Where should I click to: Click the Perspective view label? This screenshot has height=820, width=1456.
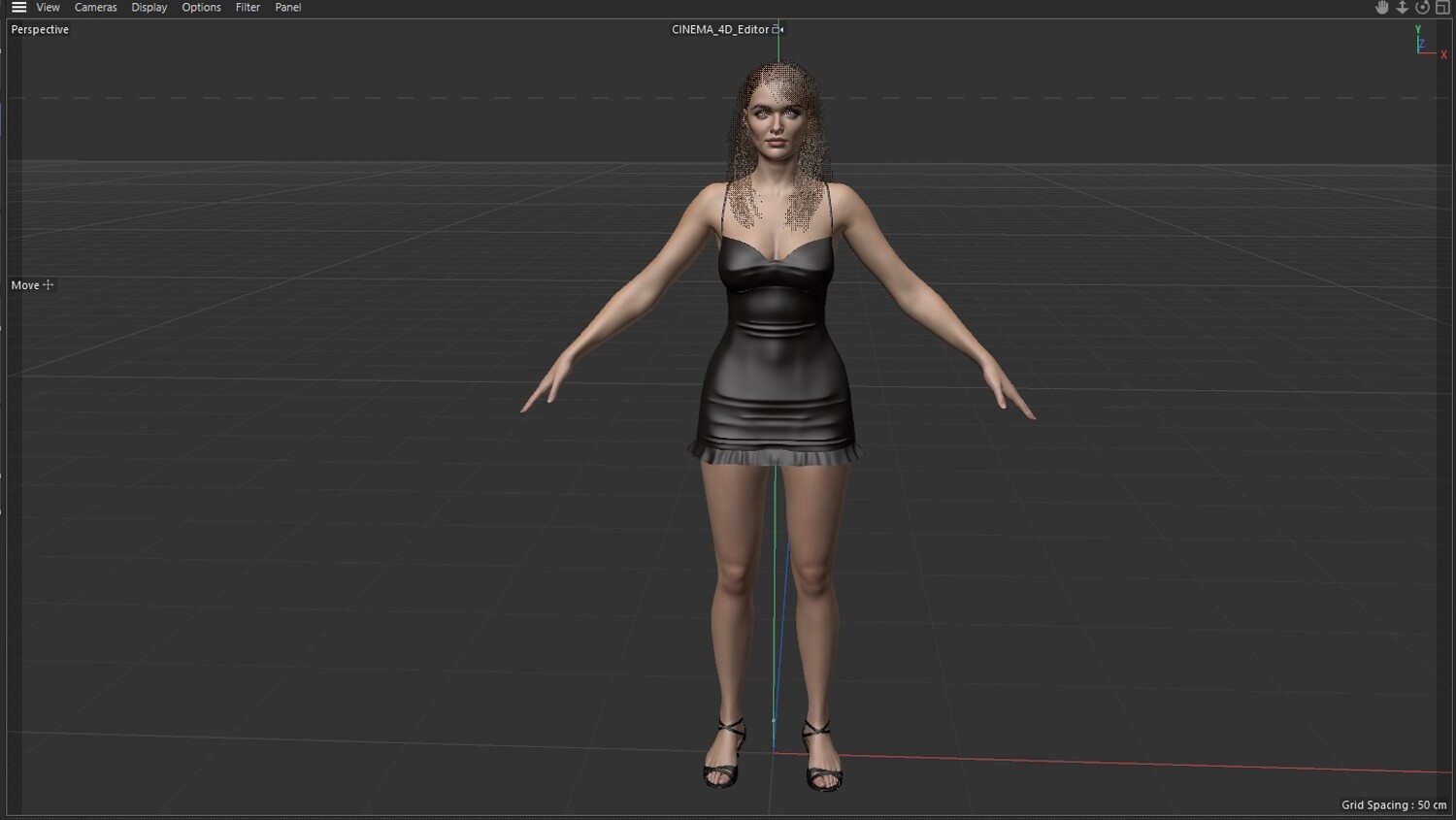[40, 29]
